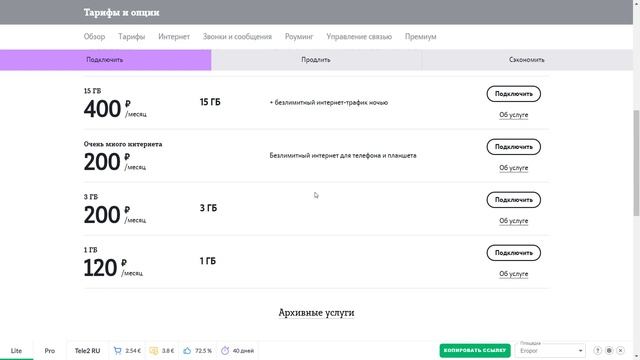Open Об услуге for 1 ГБ plan
This screenshot has width=640, height=360.
point(513,274)
